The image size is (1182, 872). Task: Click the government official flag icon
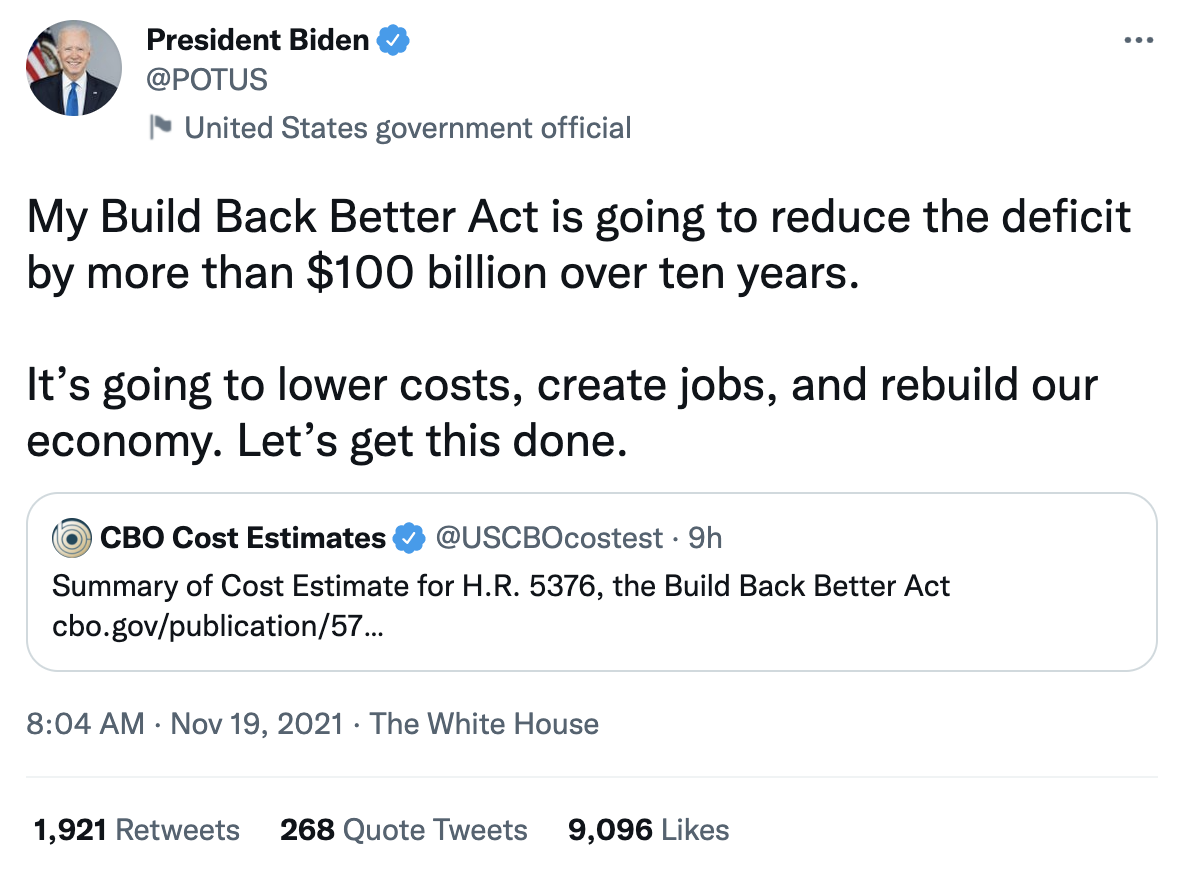[x=160, y=127]
